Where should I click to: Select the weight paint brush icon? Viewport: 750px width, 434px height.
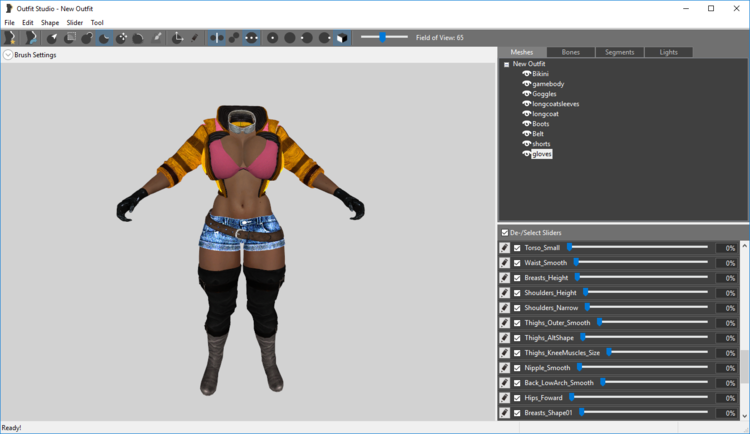click(156, 38)
